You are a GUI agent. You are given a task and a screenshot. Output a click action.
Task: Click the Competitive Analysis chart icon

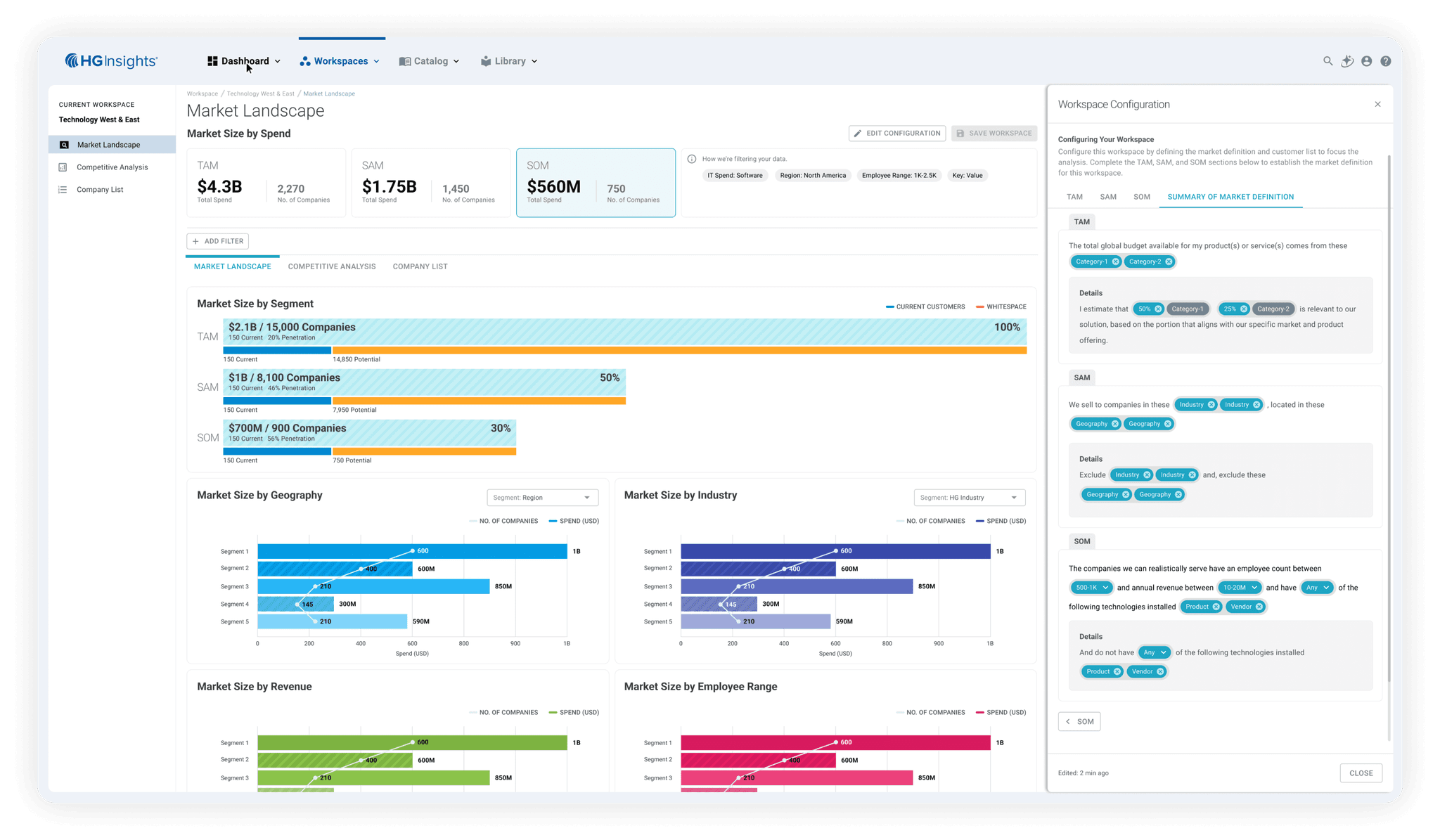click(64, 167)
